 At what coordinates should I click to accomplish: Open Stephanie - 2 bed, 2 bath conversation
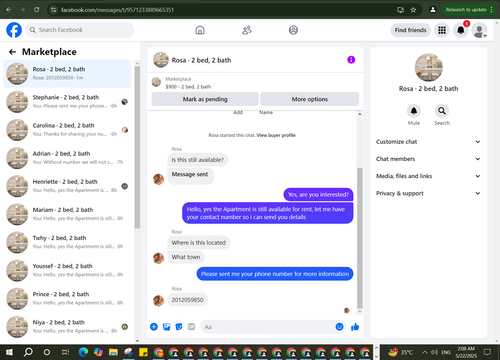click(67, 101)
